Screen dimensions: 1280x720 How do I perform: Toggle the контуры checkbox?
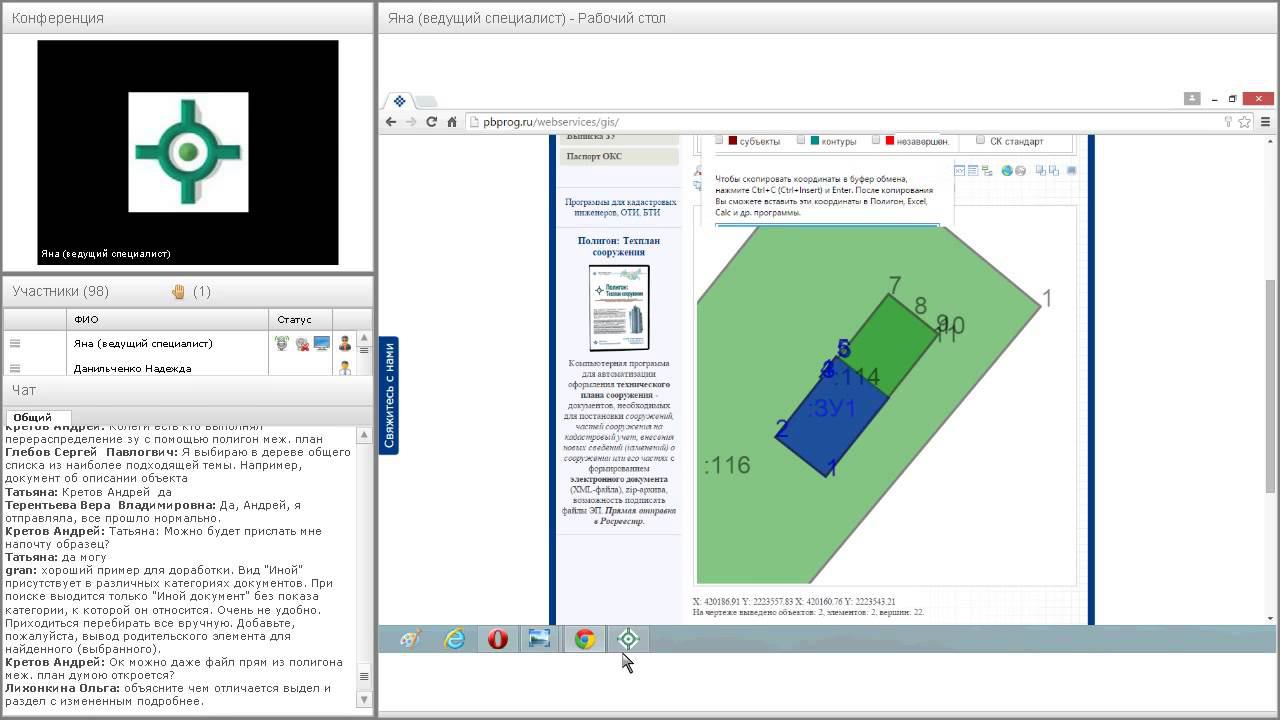point(801,141)
